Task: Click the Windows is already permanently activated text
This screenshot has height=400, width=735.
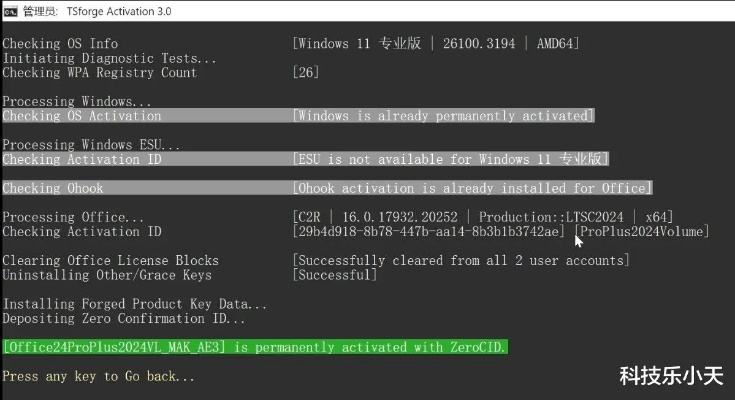Action: tap(443, 116)
